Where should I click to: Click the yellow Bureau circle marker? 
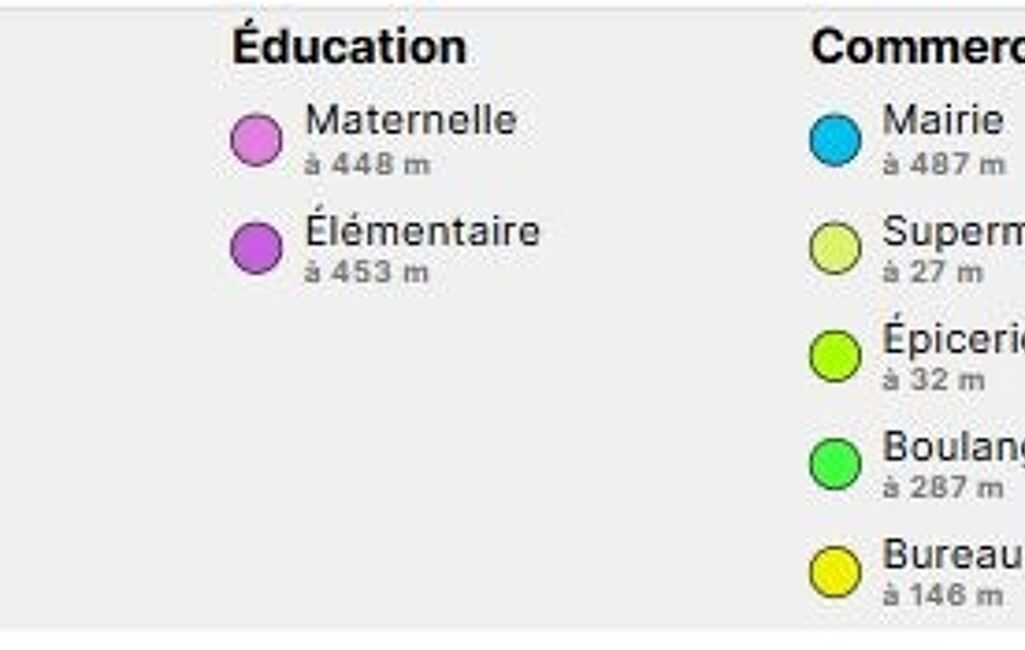tap(835, 572)
